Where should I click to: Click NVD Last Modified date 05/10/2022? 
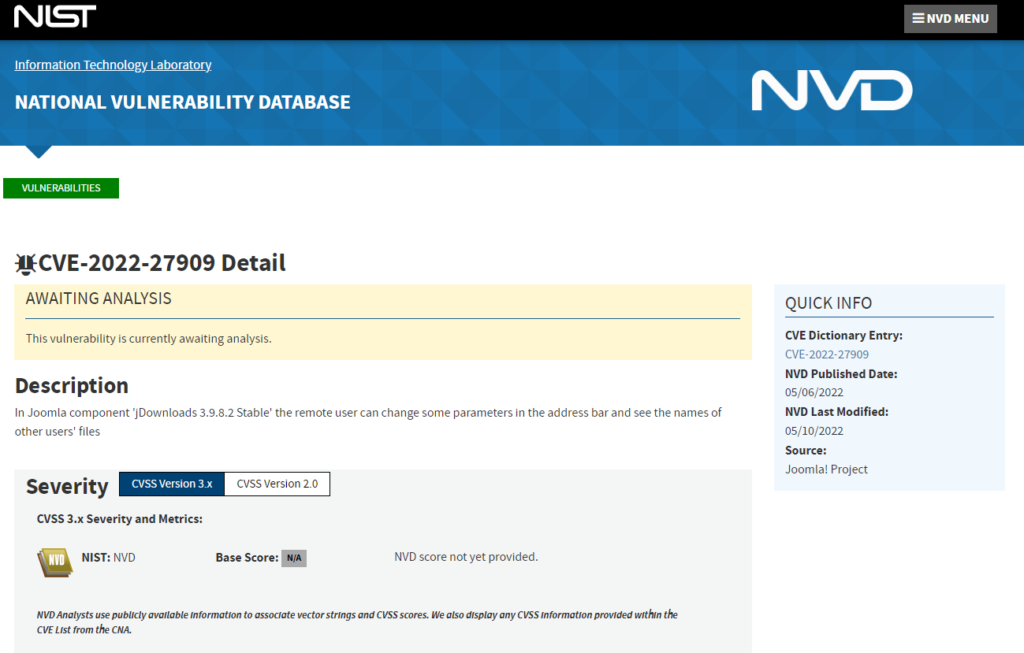point(814,431)
